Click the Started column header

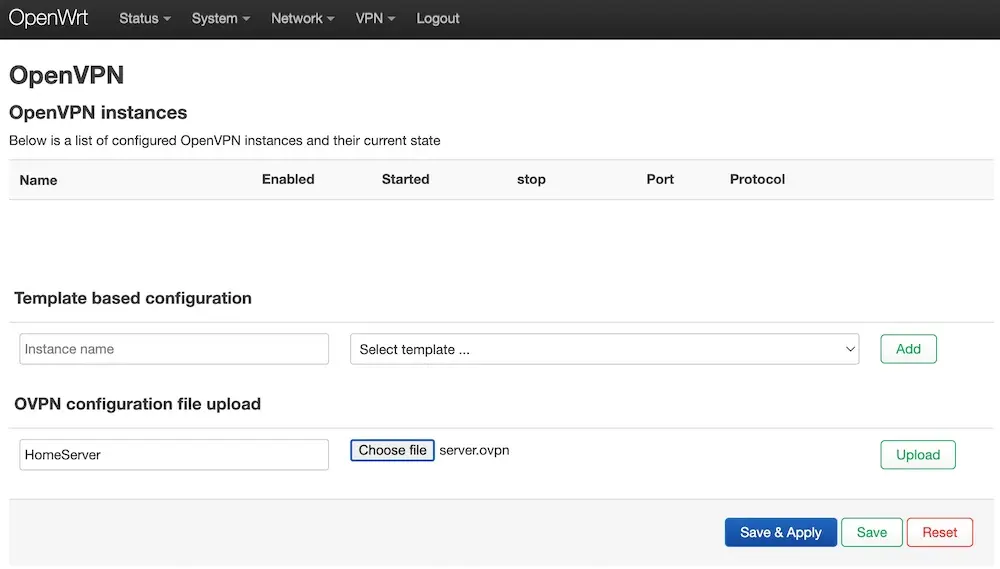click(406, 179)
